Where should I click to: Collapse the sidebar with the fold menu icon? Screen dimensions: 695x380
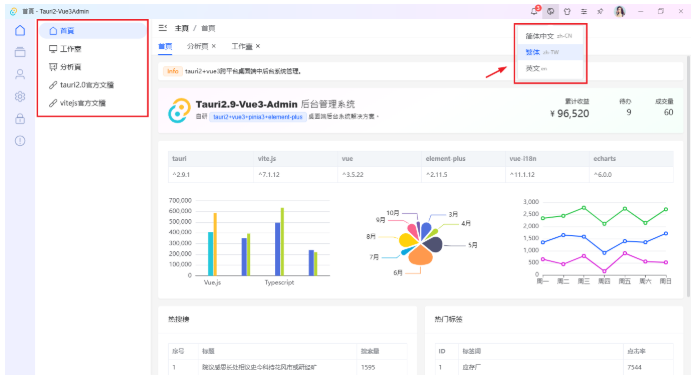(163, 28)
